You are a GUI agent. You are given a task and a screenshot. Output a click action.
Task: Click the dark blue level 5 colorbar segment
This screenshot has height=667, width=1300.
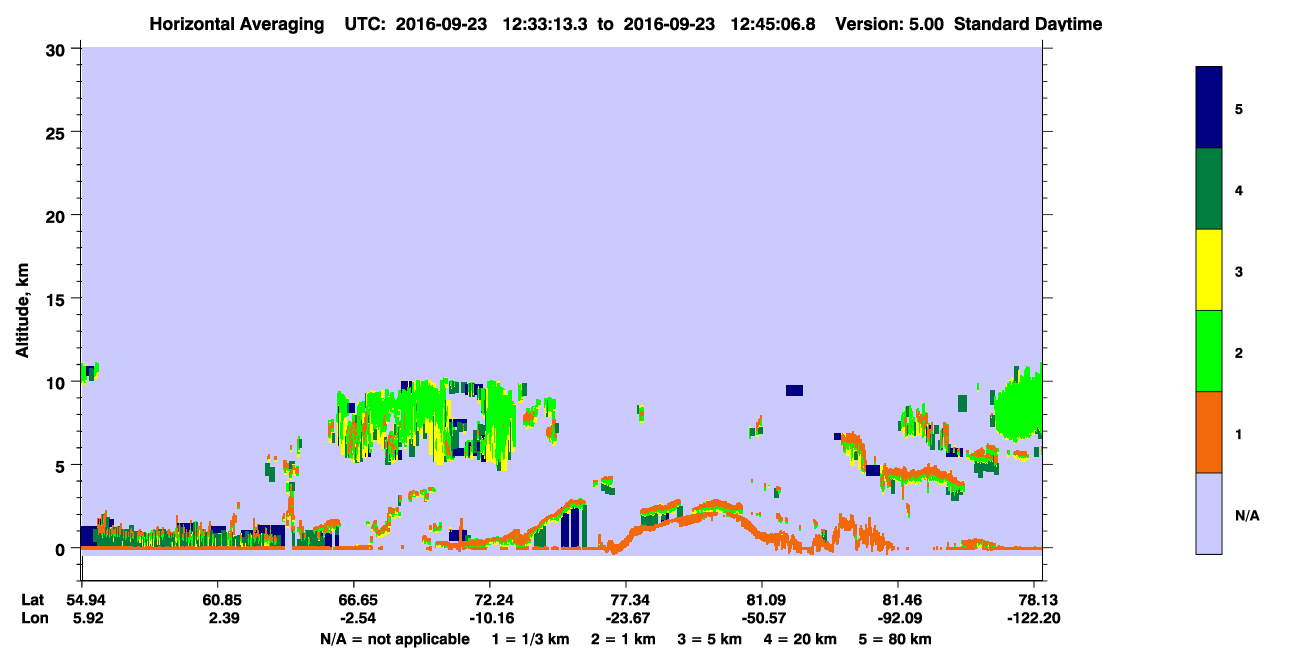click(x=1209, y=108)
